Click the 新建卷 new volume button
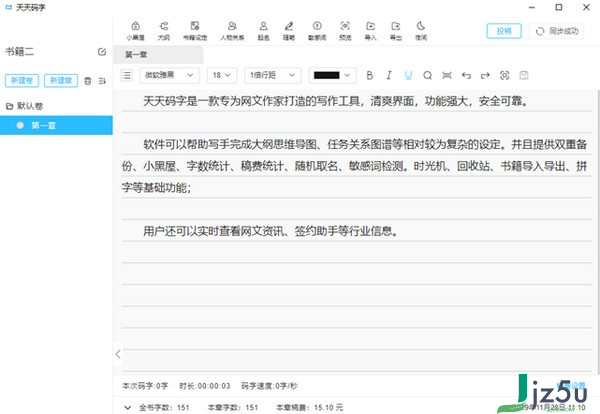 22,81
